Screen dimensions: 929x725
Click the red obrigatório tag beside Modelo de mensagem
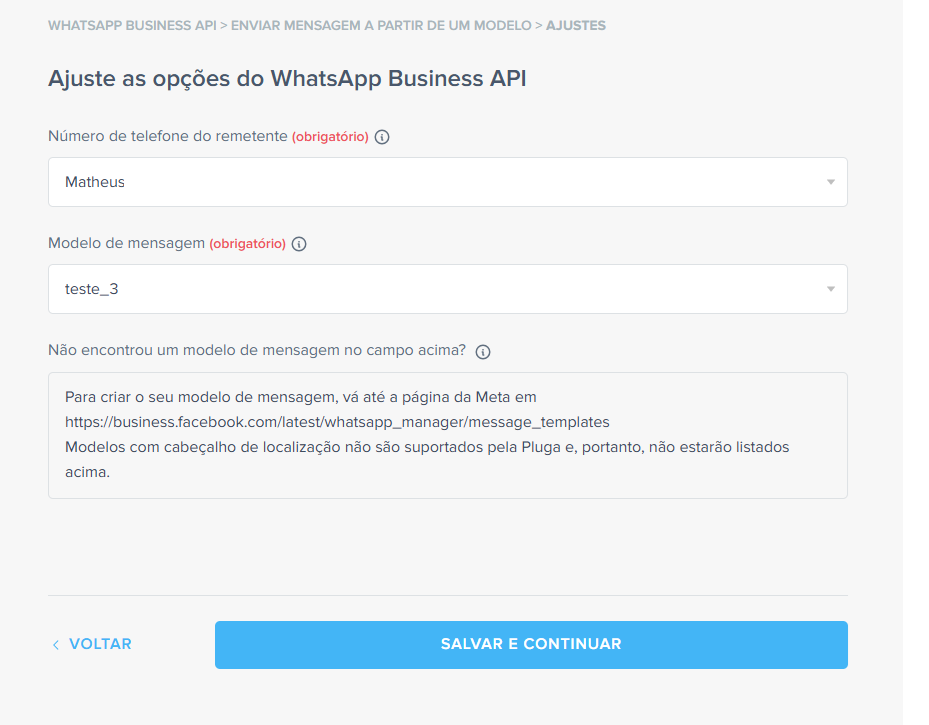click(247, 244)
